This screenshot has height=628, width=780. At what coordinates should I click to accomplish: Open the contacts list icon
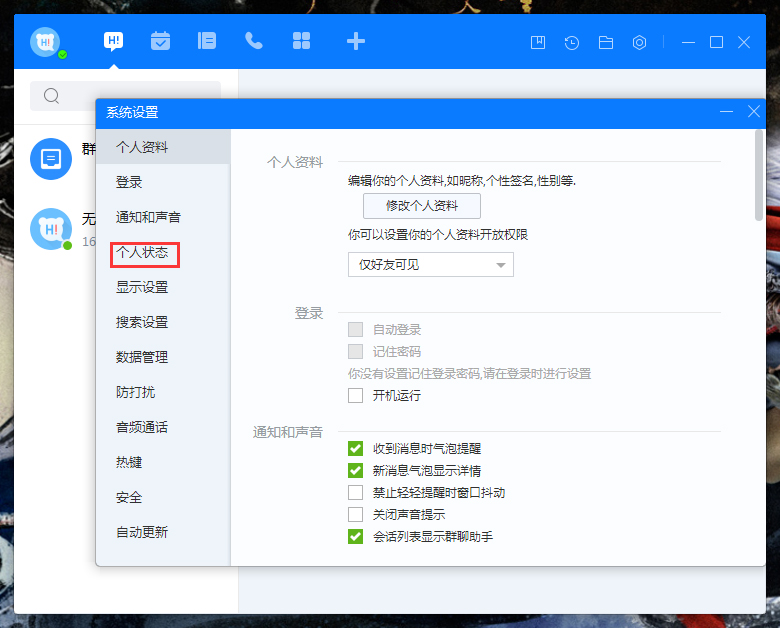pyautogui.click(x=207, y=41)
